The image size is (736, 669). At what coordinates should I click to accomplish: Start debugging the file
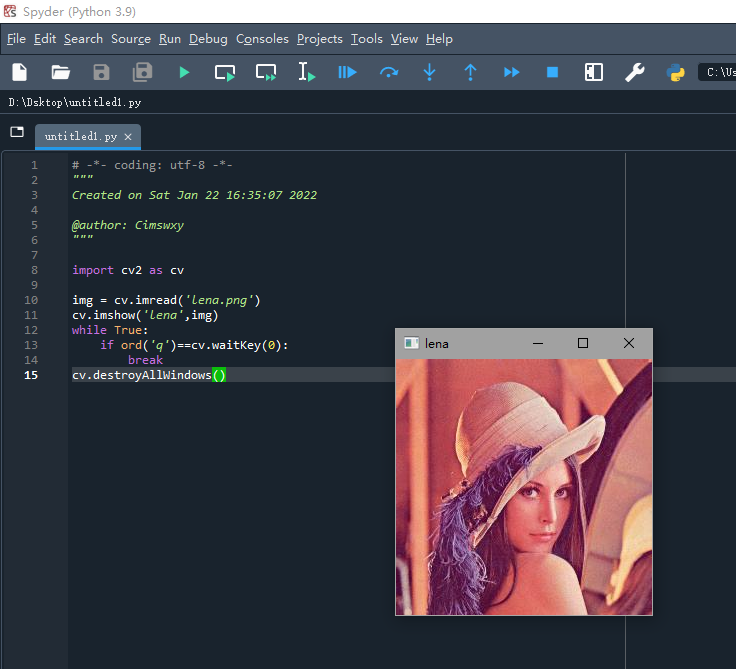click(x=347, y=72)
